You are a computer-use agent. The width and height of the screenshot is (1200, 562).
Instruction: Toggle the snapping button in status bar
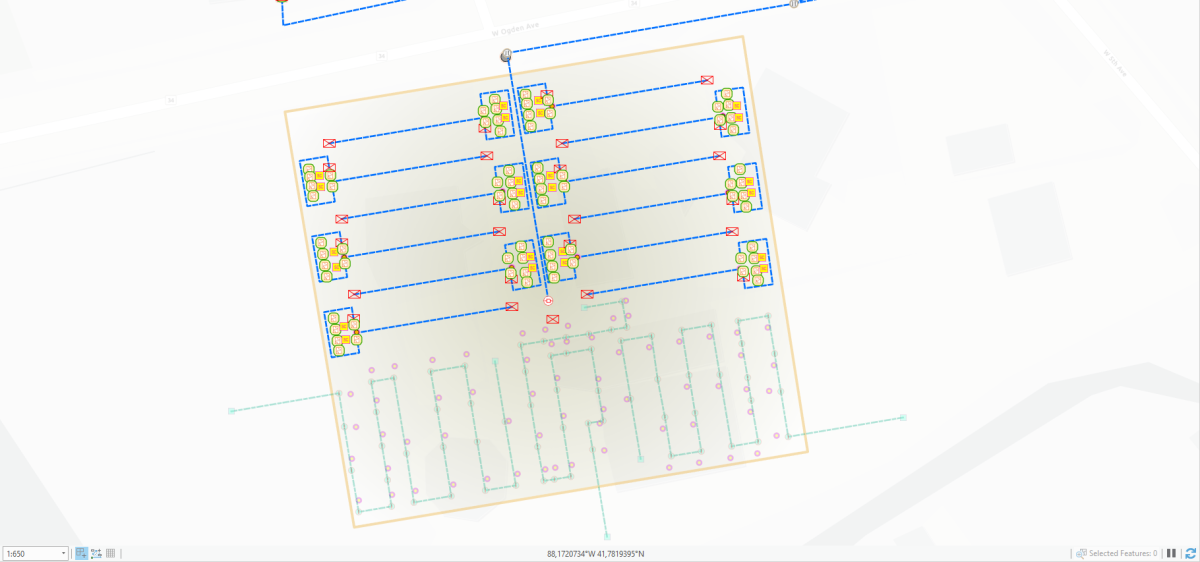(x=82, y=553)
